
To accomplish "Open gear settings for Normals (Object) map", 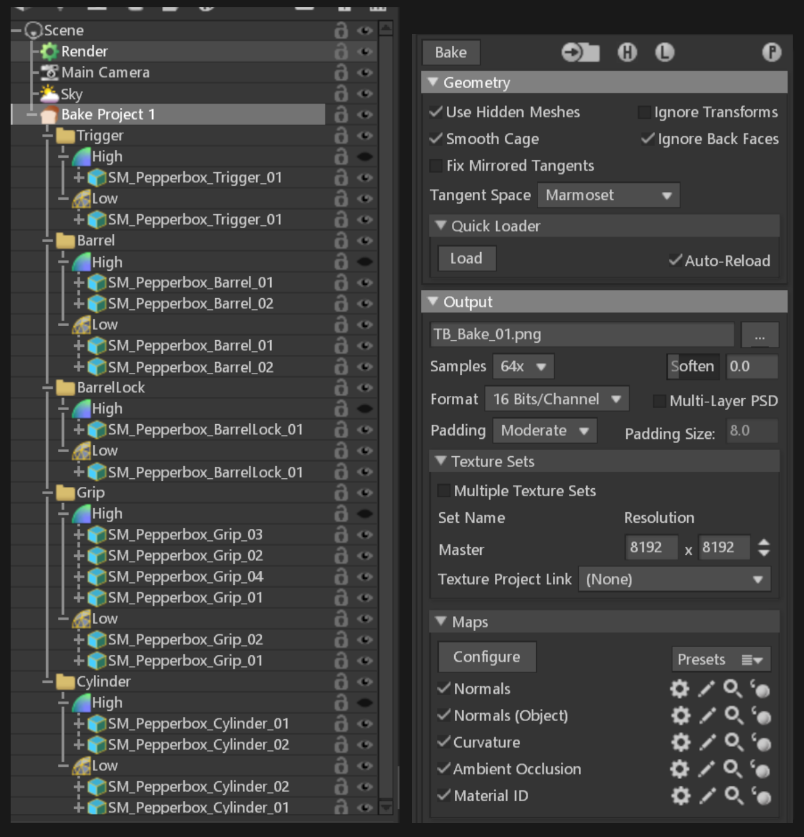I will click(x=680, y=715).
